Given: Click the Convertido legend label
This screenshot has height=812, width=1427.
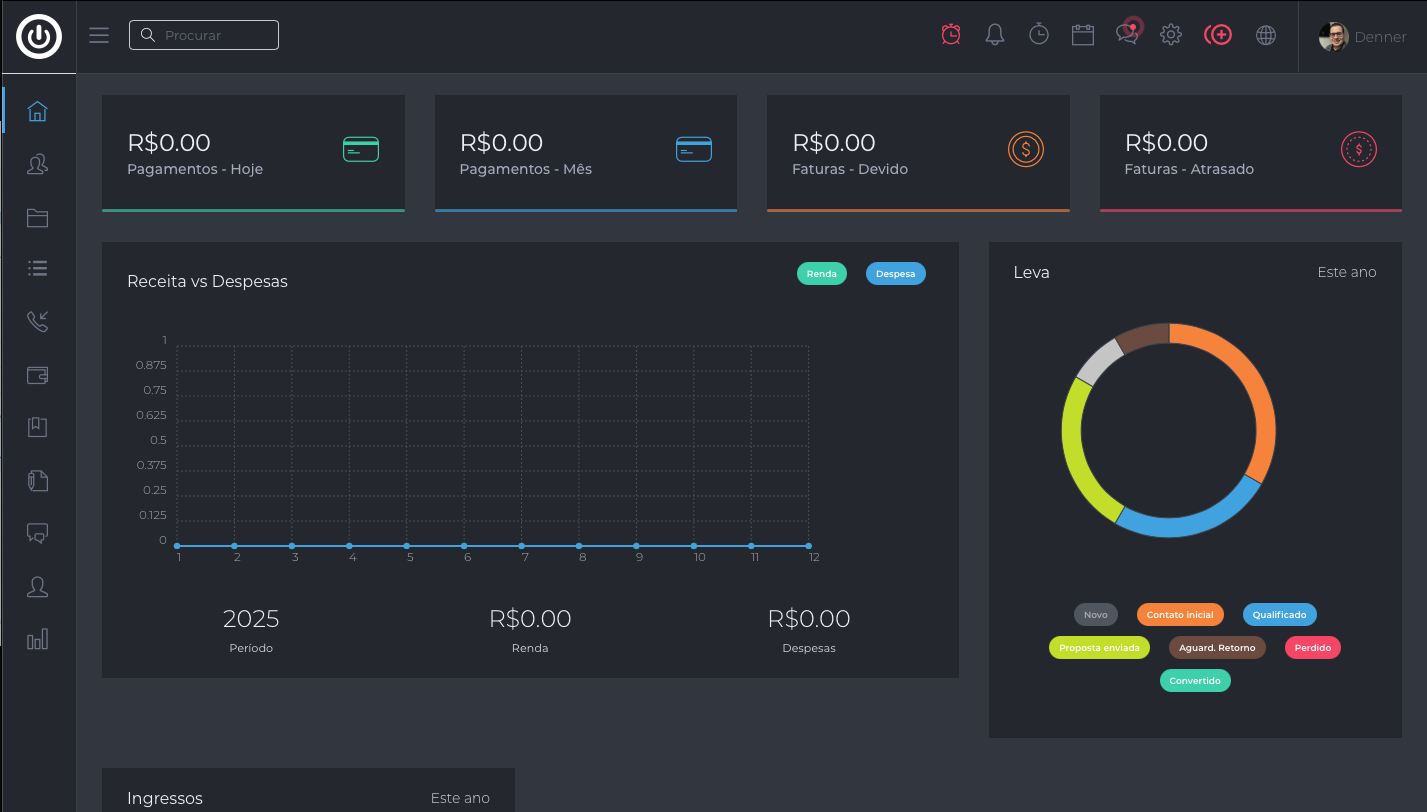Looking at the screenshot, I should click(1195, 681).
